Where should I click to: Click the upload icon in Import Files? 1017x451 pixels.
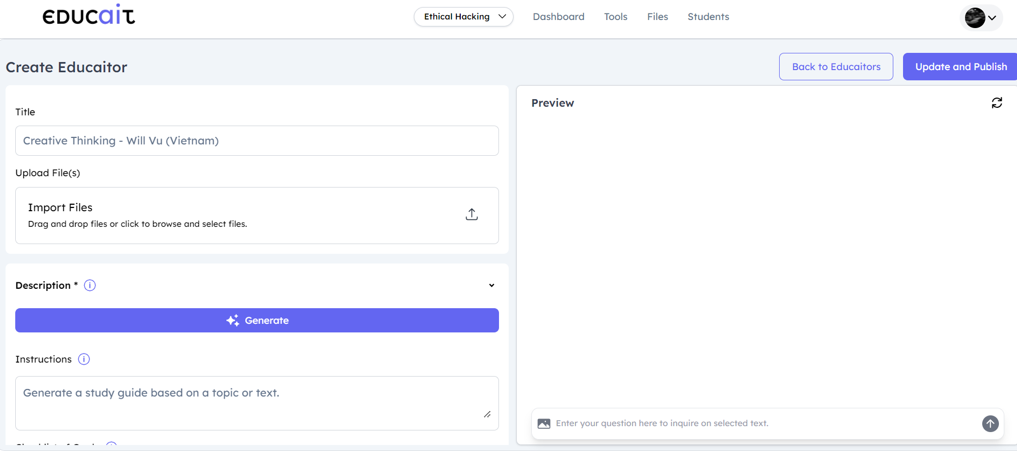471,215
